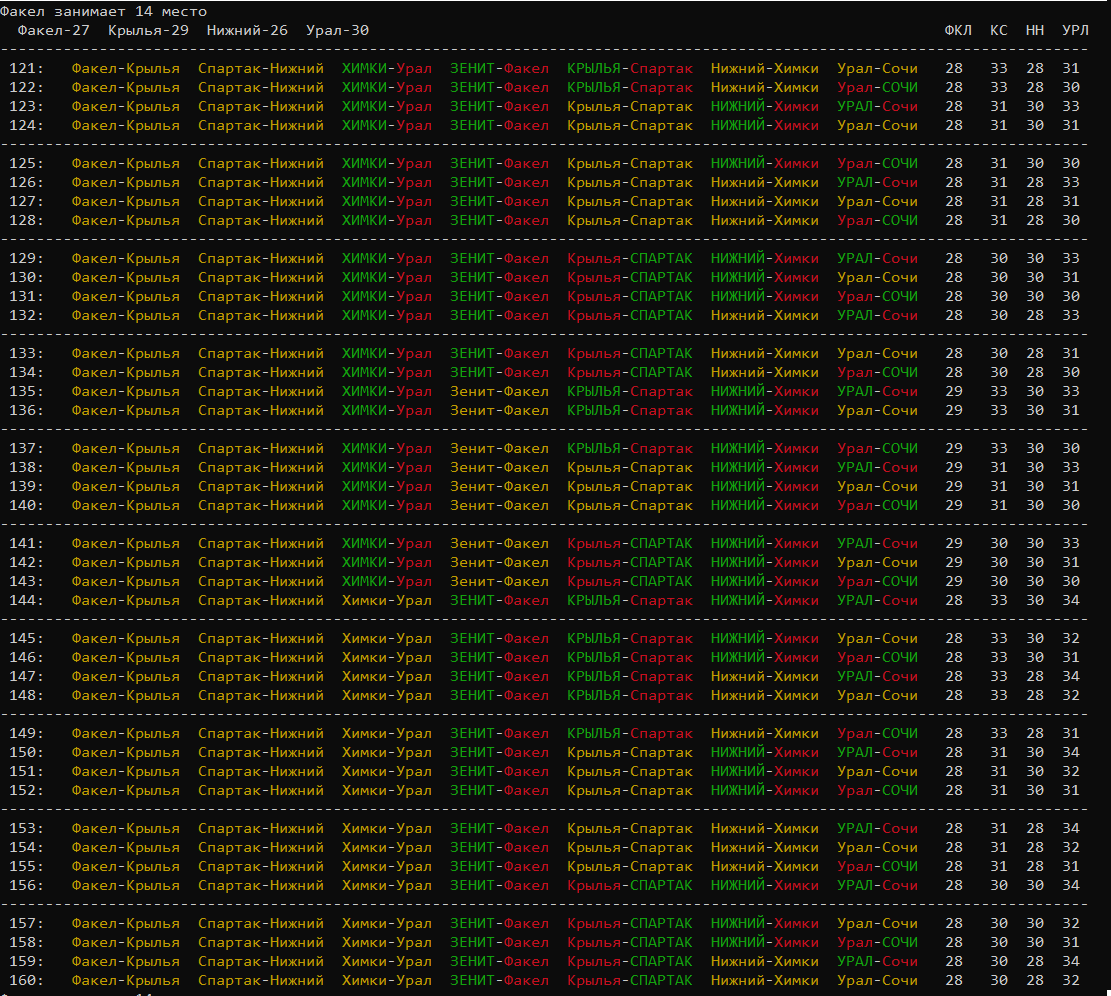
Task: Select "Крылья-СПАРТАК" in row 156
Action: click(630, 885)
